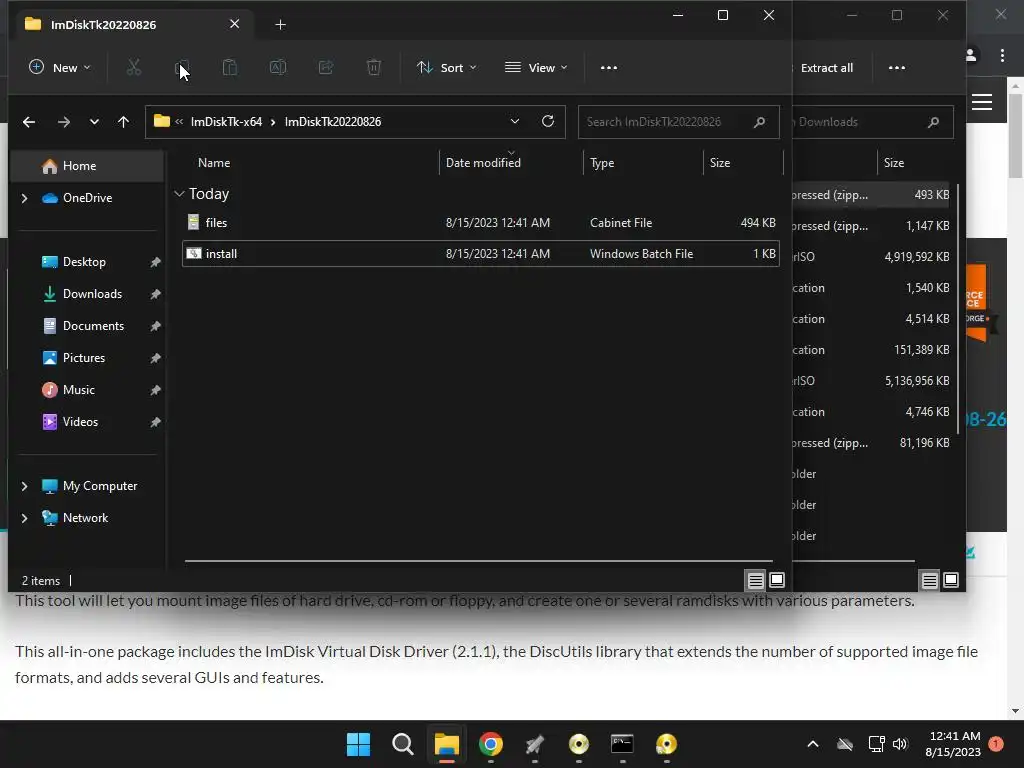Click the Cut scissors icon in toolbar
1024x768 pixels.
point(133,67)
